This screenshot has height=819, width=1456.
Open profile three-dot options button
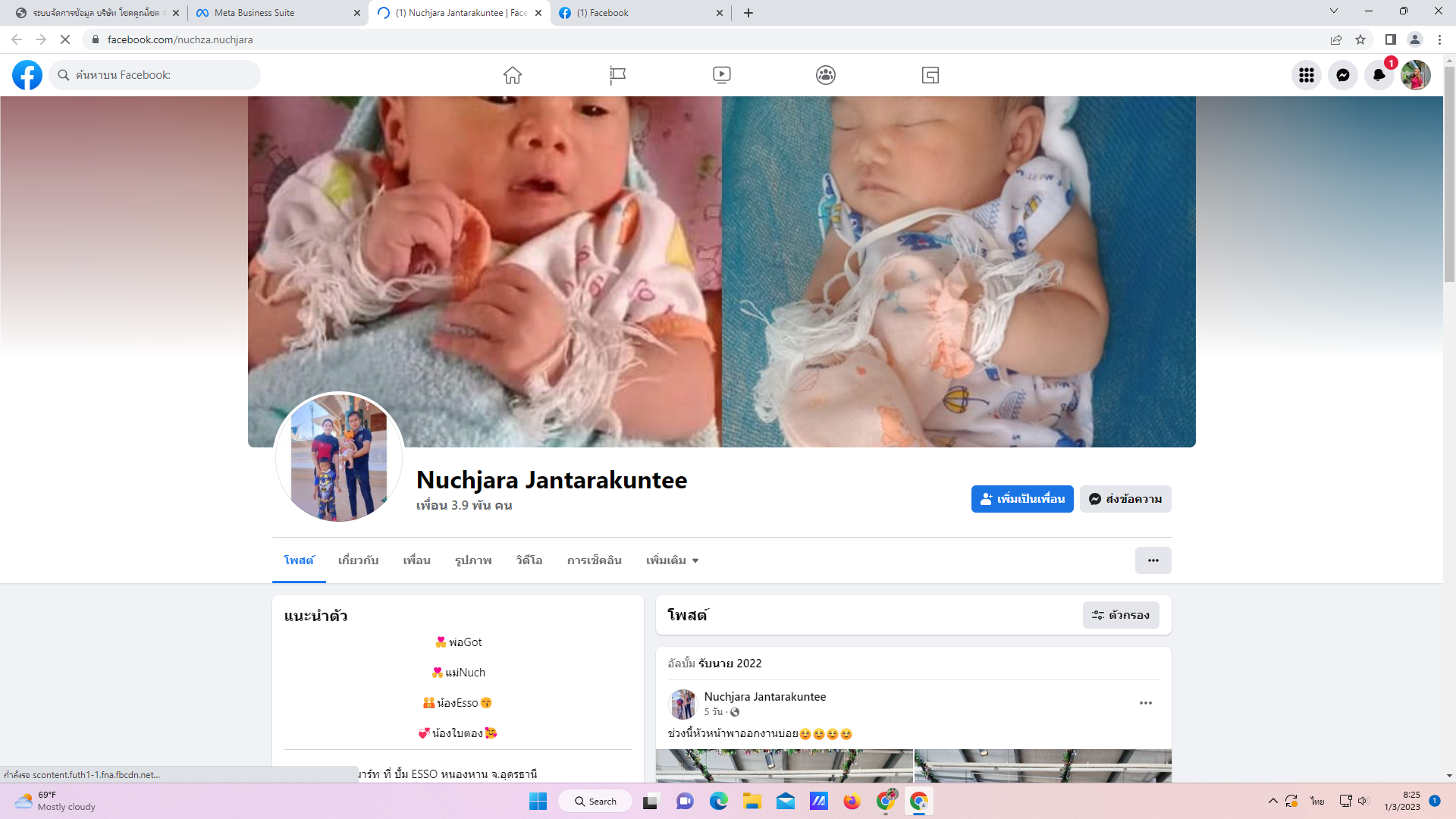tap(1153, 560)
